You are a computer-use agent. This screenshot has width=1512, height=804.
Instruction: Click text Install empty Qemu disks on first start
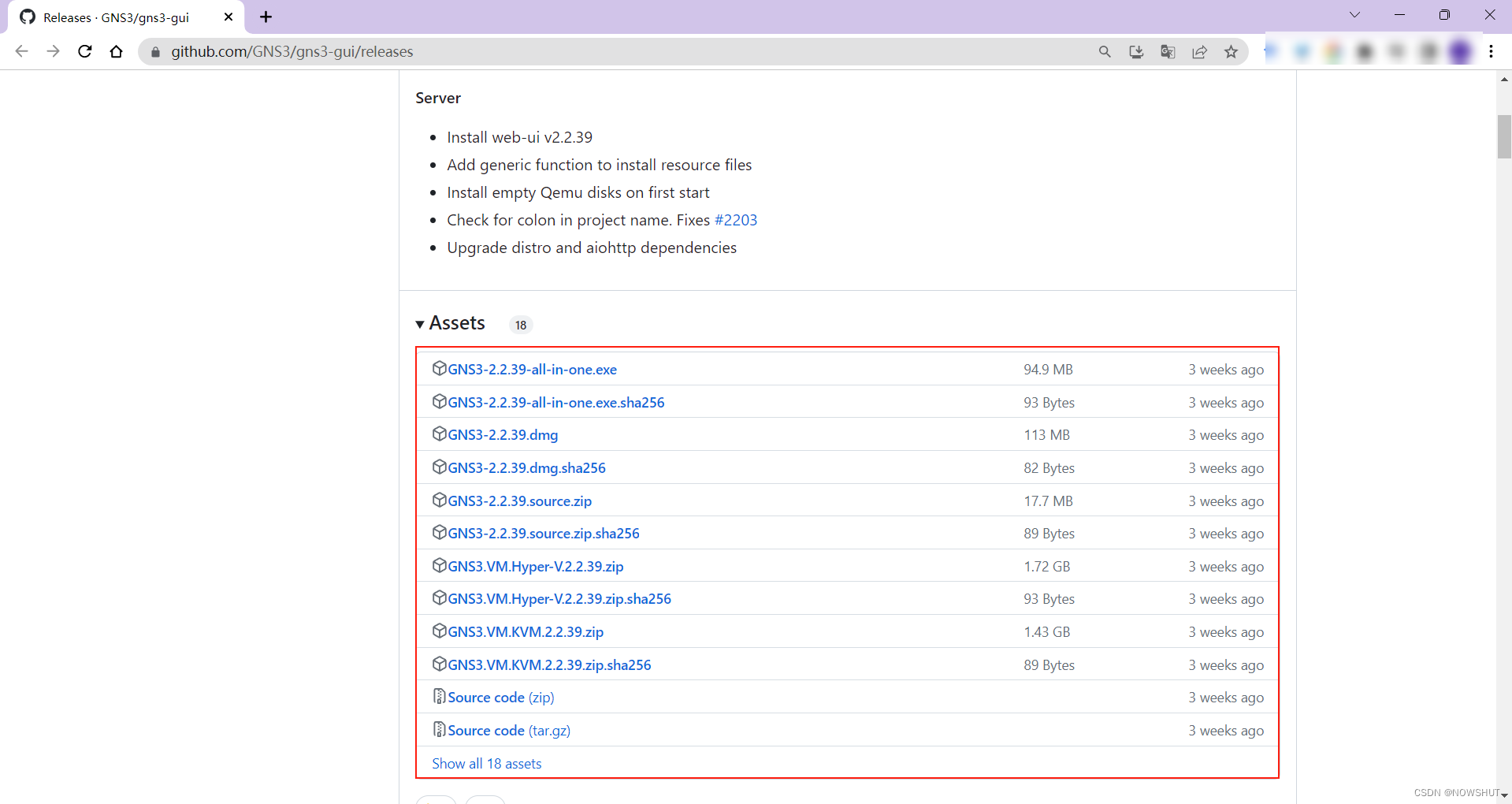578,192
